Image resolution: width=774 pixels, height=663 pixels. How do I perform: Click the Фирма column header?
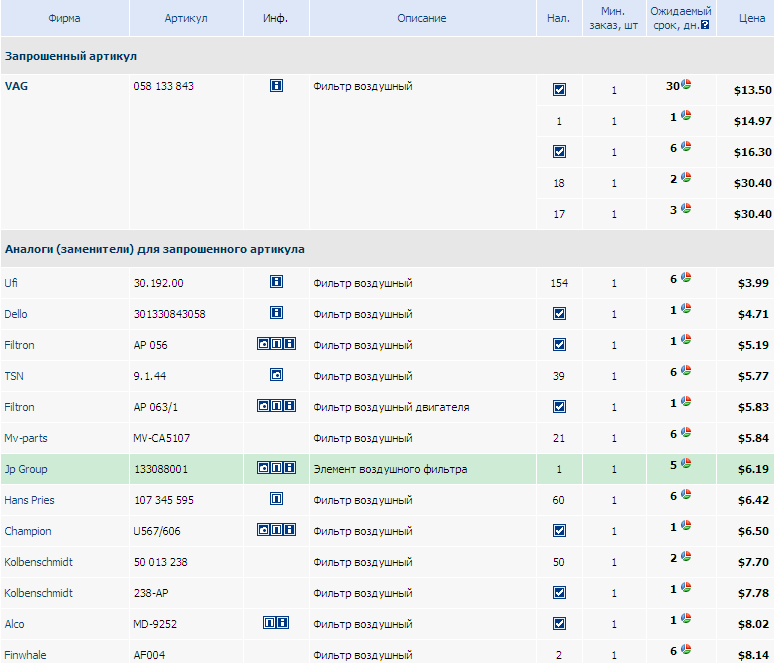64,18
